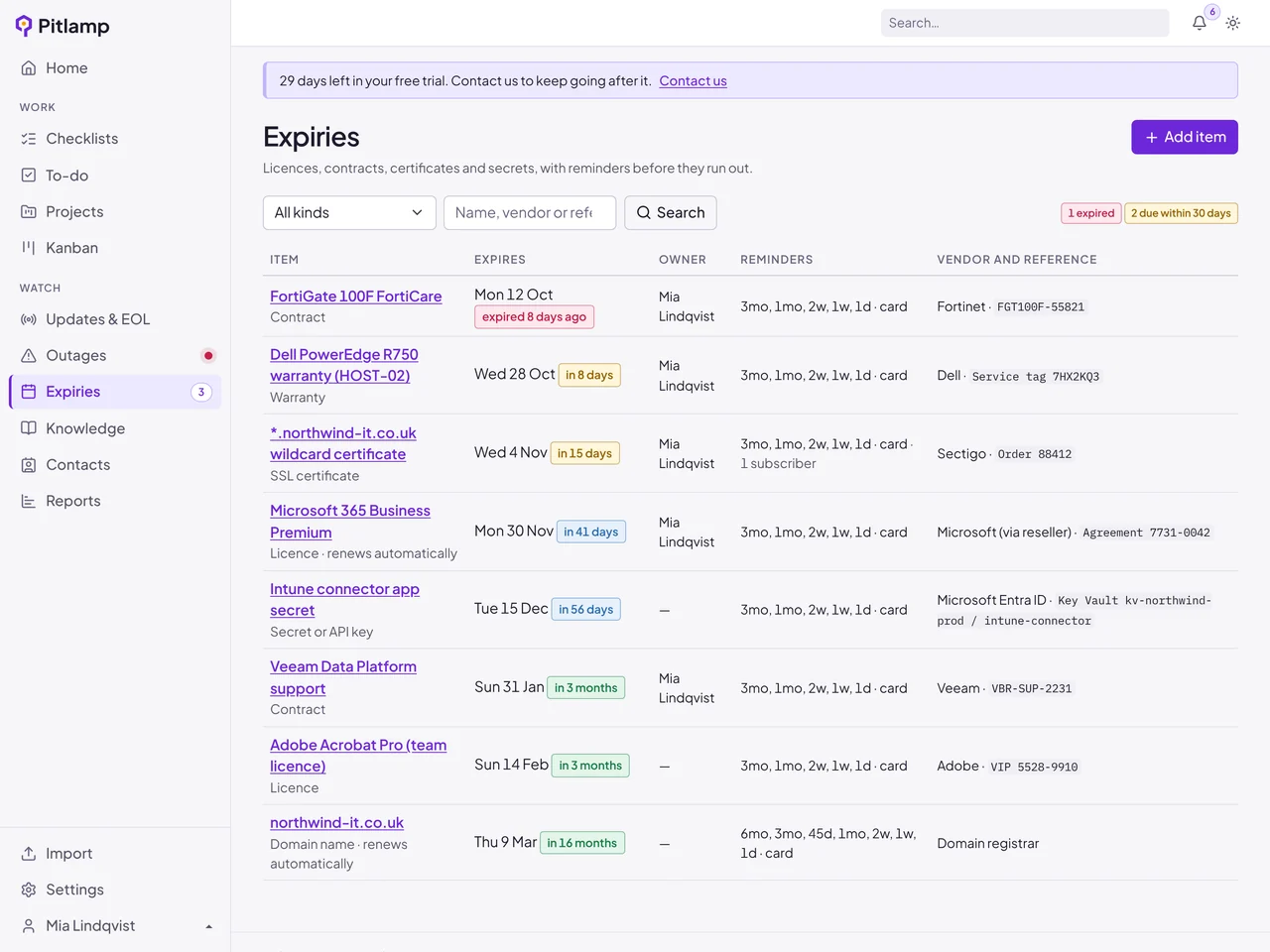Open Veeam Data Platform support item
This screenshot has height=952, width=1270.
click(x=343, y=677)
